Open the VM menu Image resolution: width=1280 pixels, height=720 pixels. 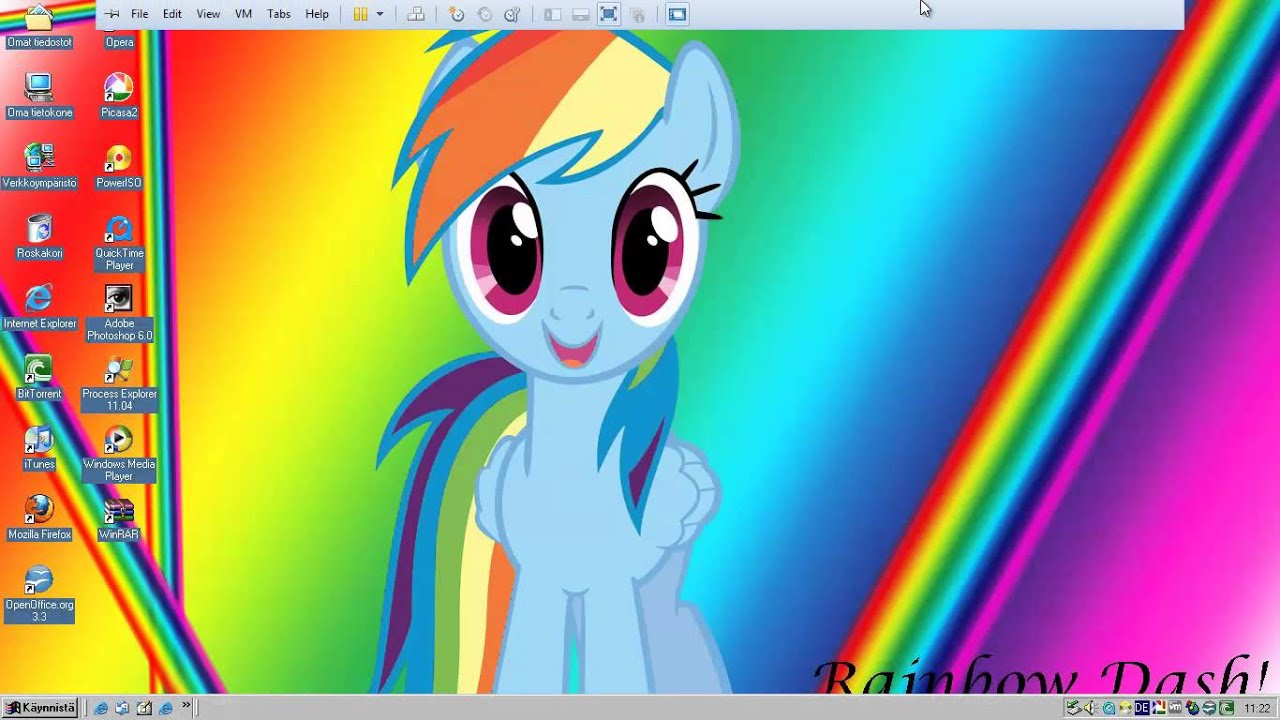(x=243, y=14)
